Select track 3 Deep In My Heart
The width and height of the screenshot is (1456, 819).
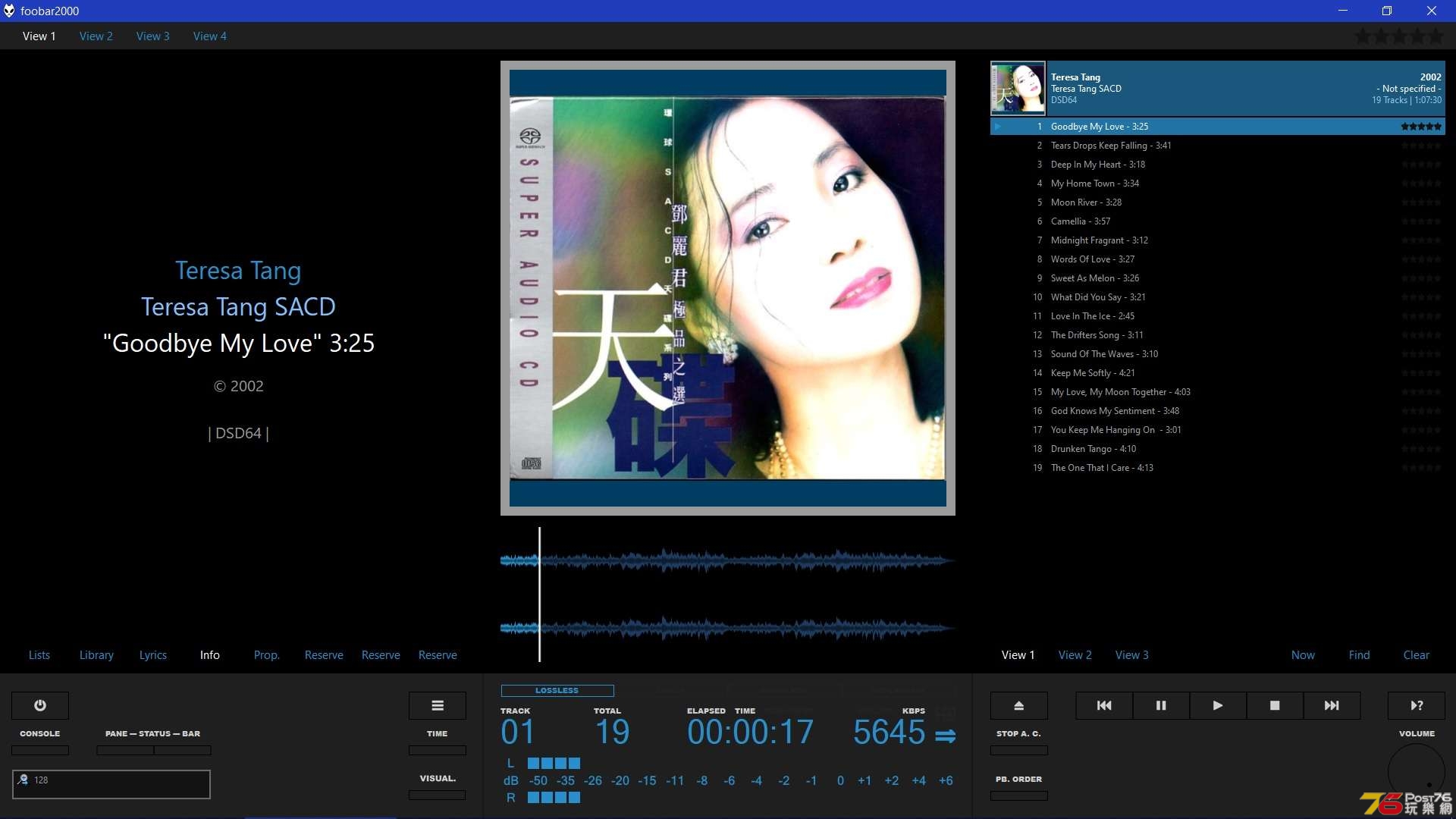1218,165
